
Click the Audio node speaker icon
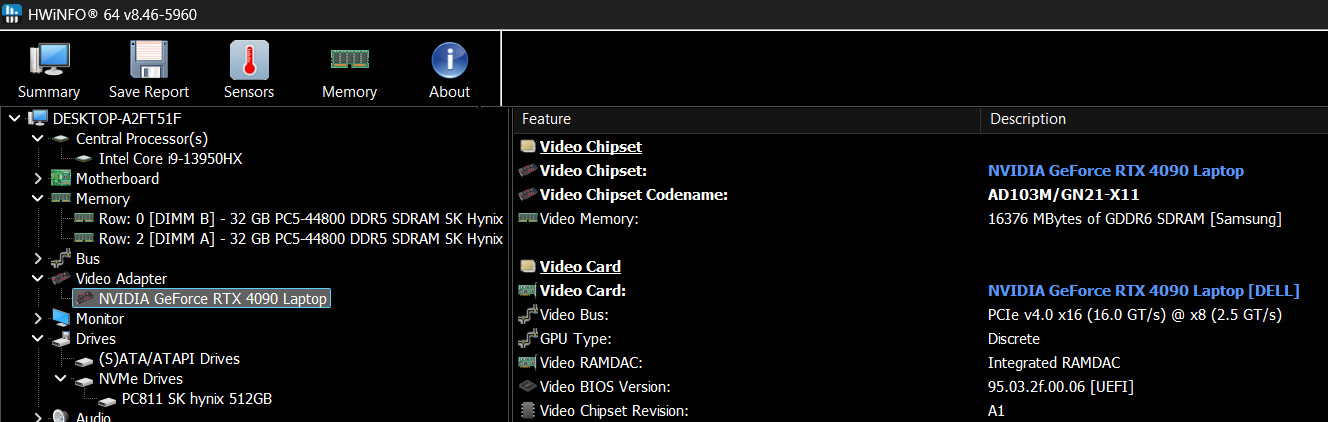[x=61, y=416]
